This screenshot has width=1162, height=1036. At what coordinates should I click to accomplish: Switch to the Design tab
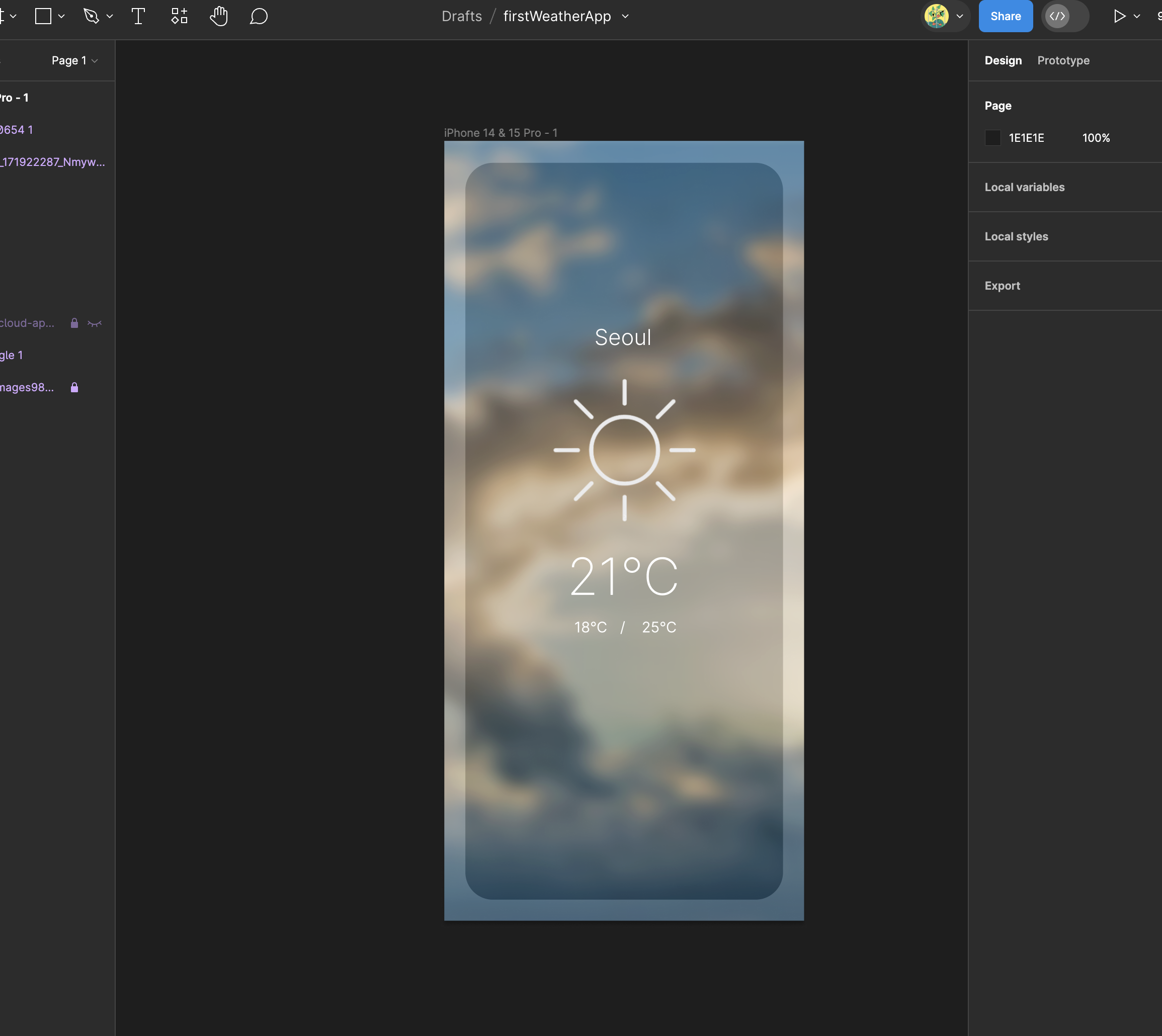point(1003,60)
